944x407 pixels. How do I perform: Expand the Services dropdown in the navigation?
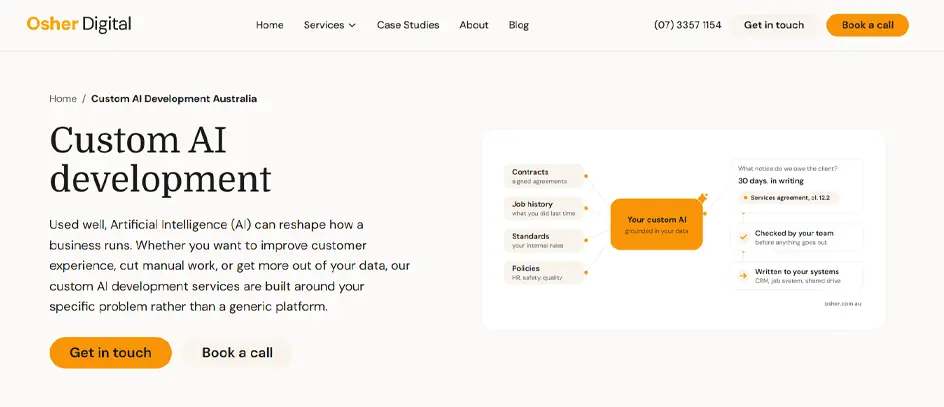(x=329, y=25)
